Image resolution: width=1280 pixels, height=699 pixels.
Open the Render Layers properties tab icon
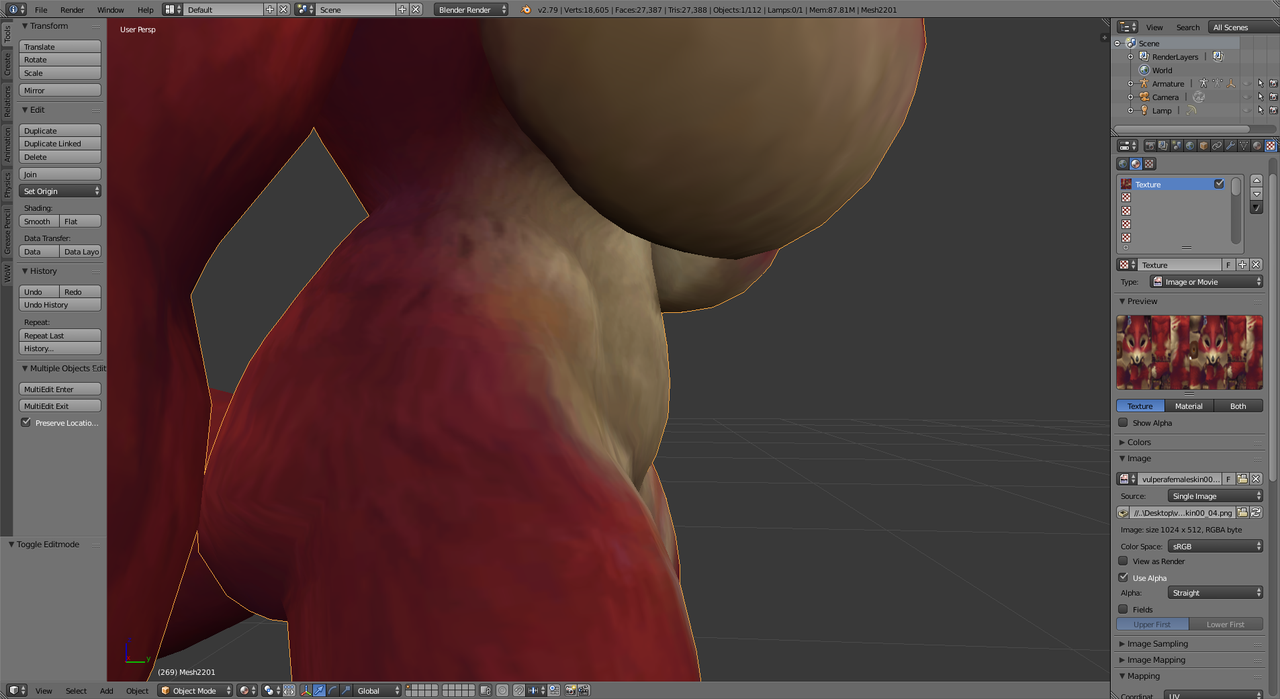coord(1163,145)
